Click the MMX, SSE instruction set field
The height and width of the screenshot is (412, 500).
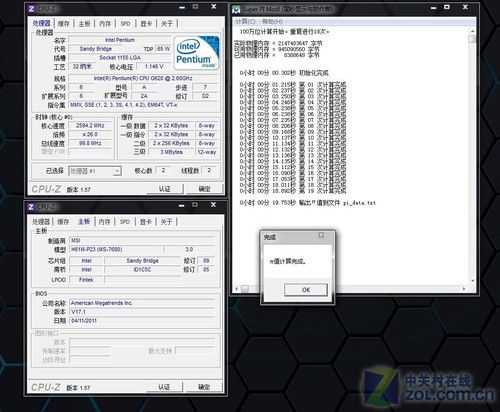tap(143, 105)
